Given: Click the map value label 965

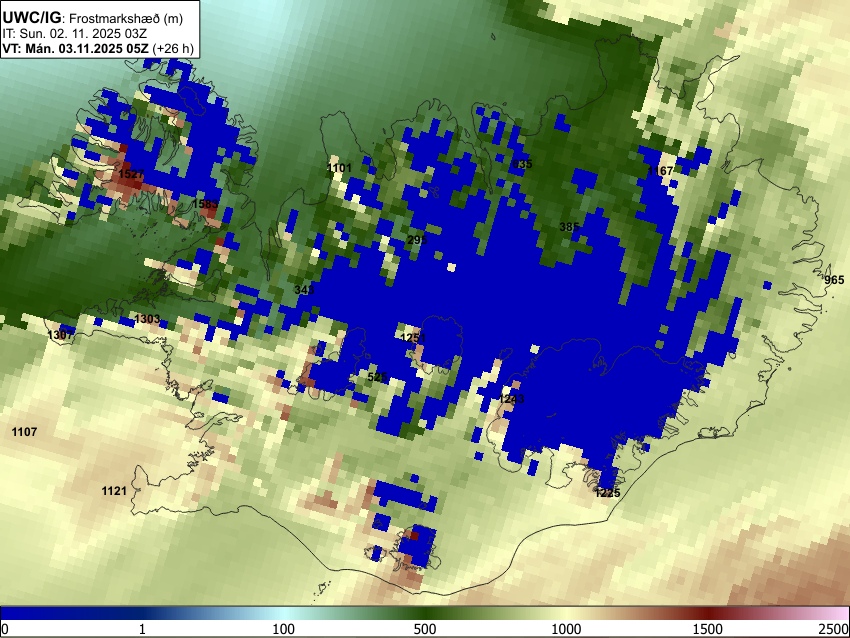Looking at the screenshot, I should (834, 280).
